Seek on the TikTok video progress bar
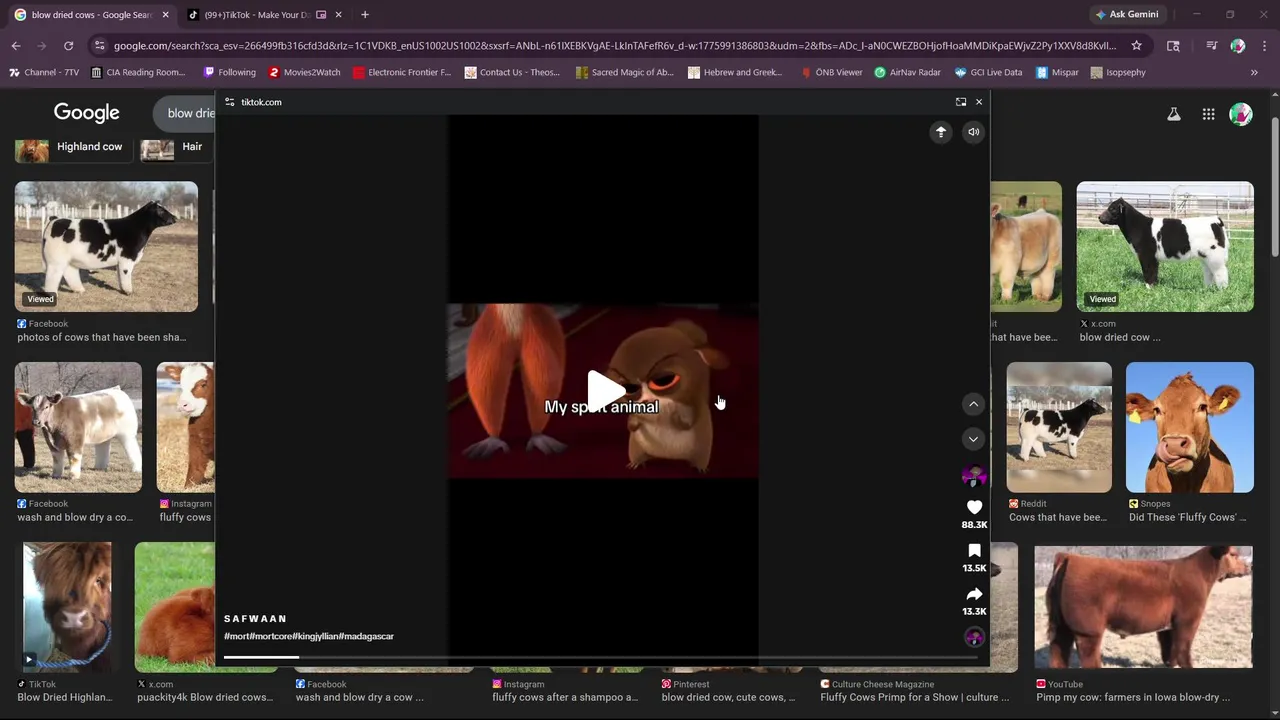1280x720 pixels. (601, 657)
